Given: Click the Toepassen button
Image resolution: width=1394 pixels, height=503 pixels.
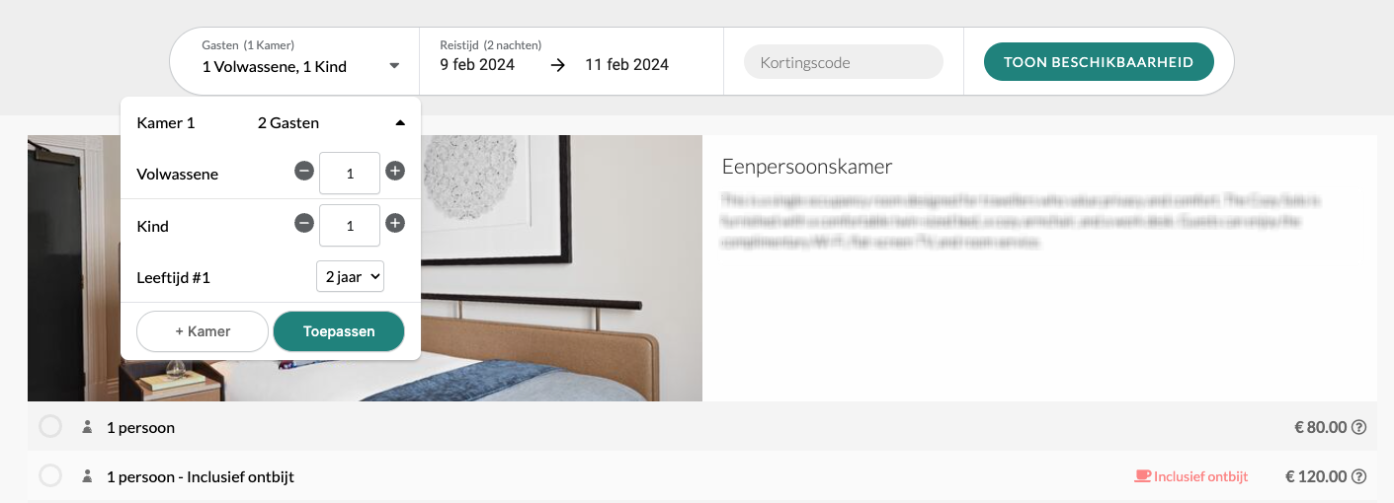Looking at the screenshot, I should point(339,331).
